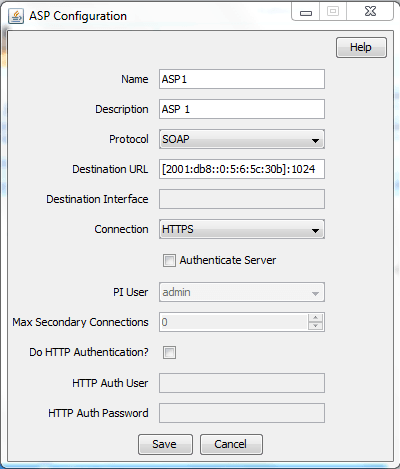Click the PI User label
The width and height of the screenshot is (400, 469).
pyautogui.click(x=131, y=292)
